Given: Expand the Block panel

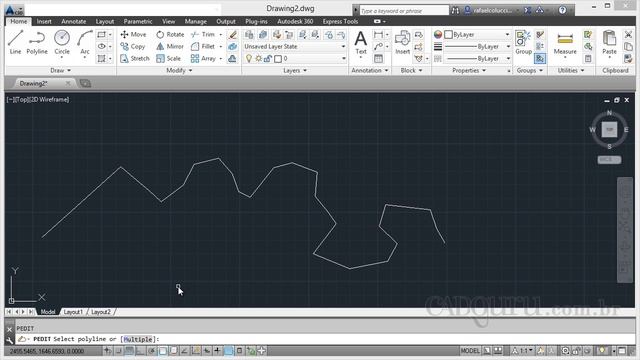Looking at the screenshot, I should point(411,71).
